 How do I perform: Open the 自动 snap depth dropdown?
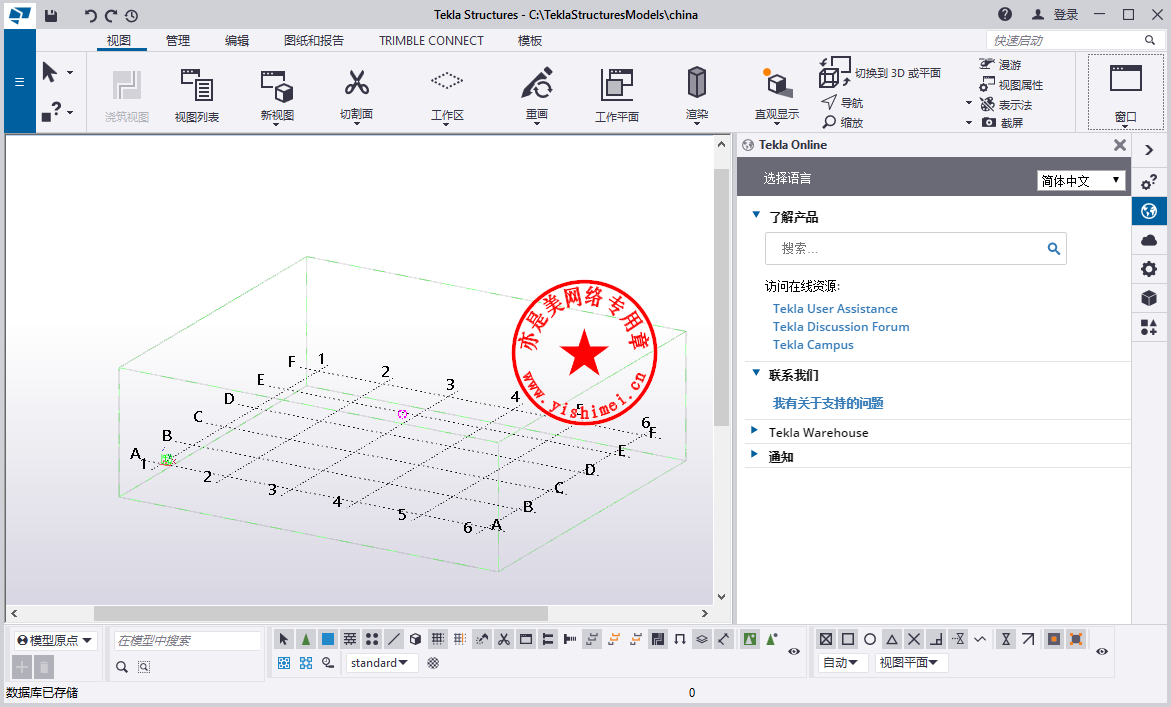coord(841,663)
